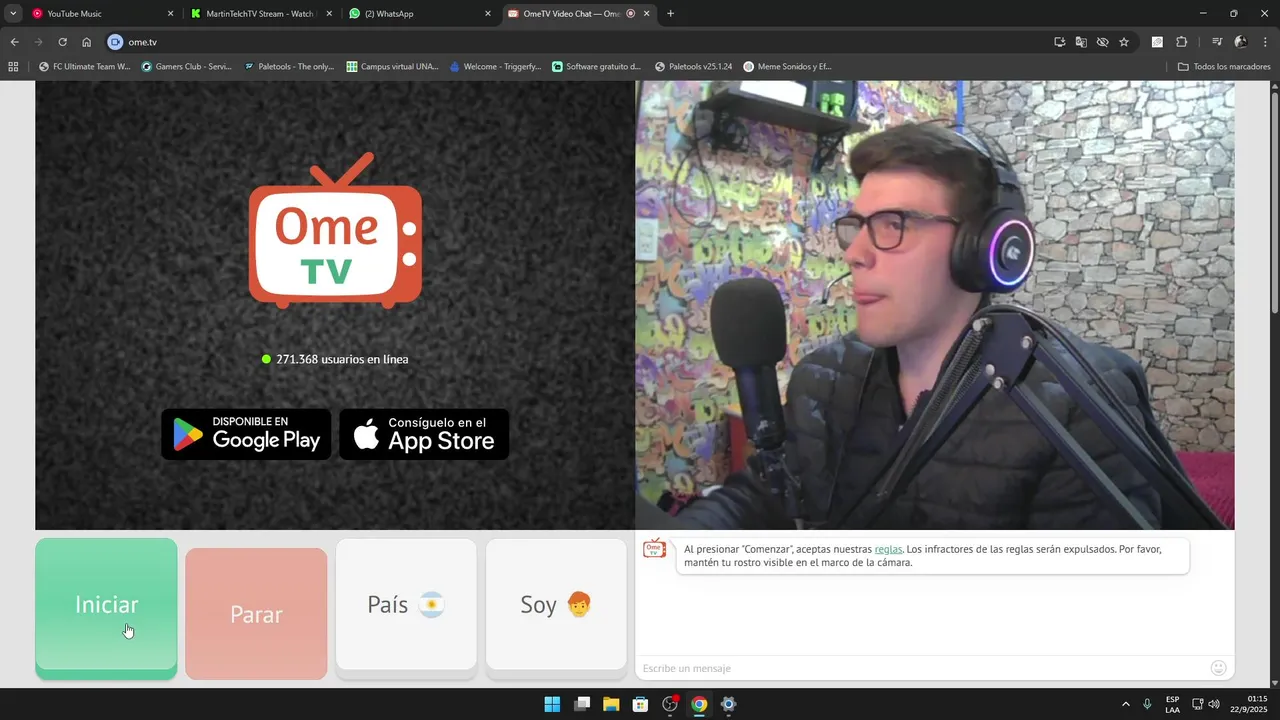Click the red Parar button
Image resolution: width=1280 pixels, height=720 pixels.
tap(256, 614)
